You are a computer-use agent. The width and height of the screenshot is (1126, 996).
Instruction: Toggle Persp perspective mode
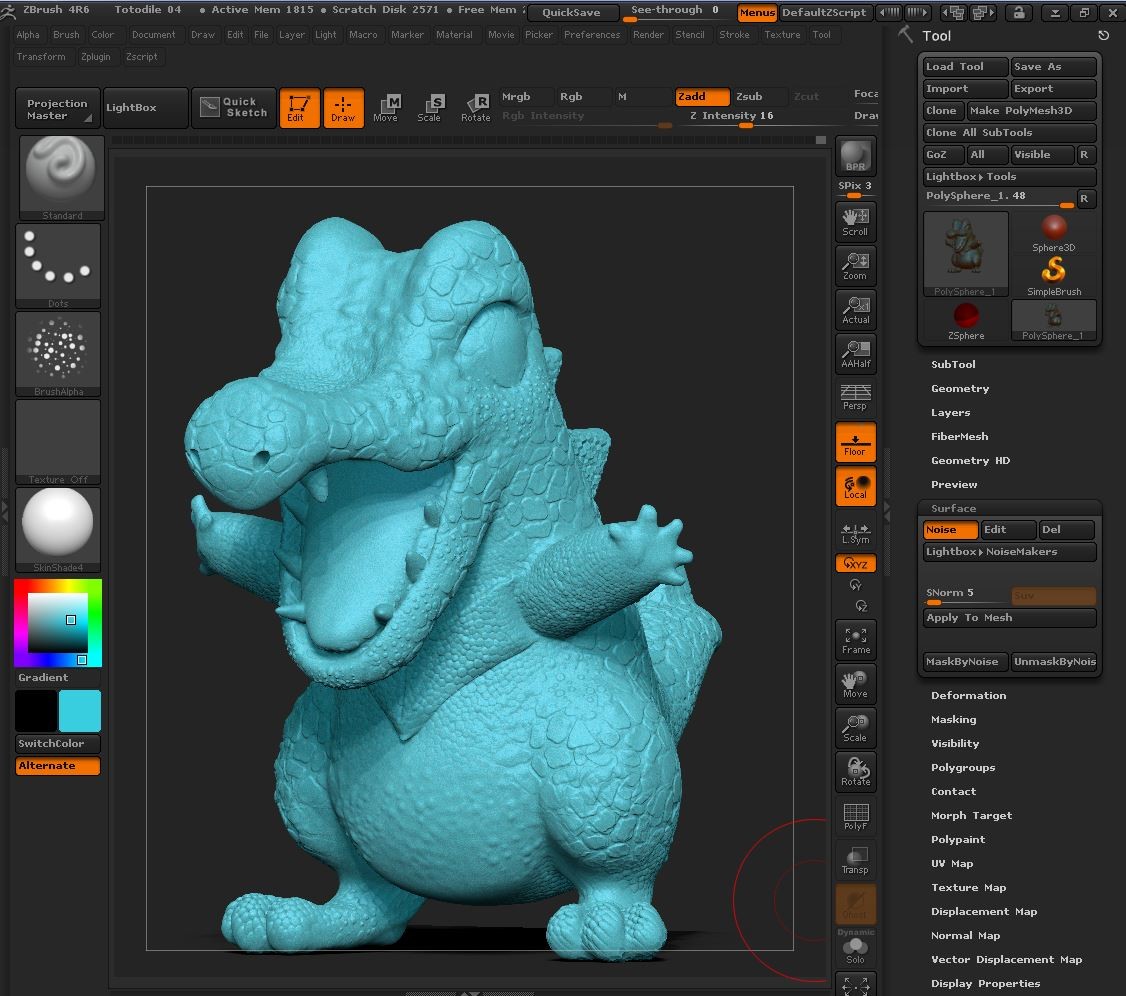point(855,396)
